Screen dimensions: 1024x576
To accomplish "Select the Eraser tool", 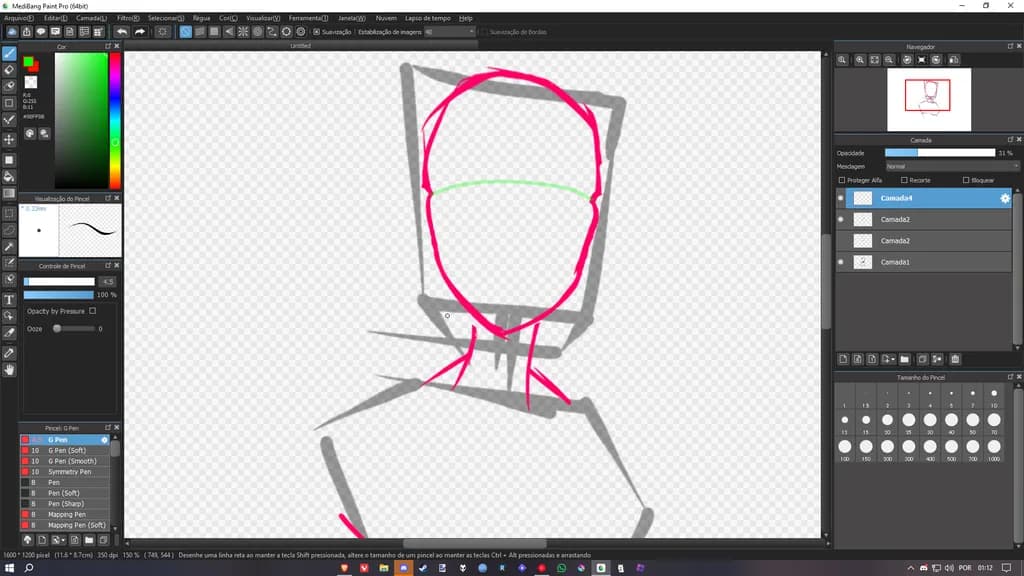I will pos(9,70).
